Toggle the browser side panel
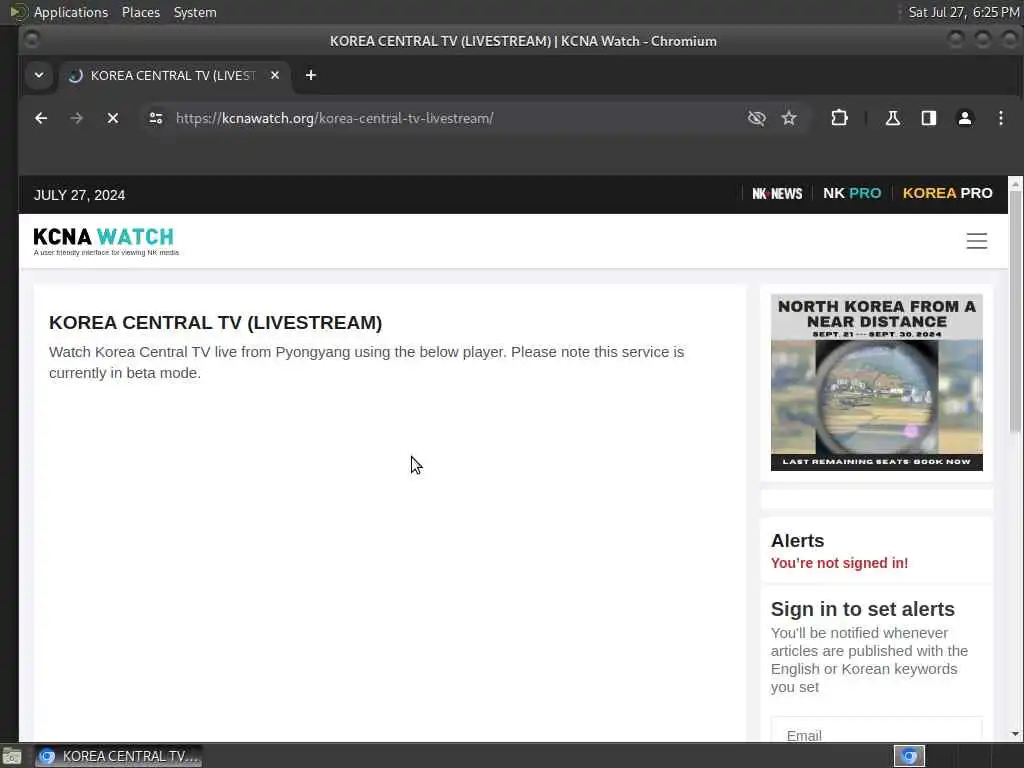Screen dimensions: 1024x768 [929, 118]
